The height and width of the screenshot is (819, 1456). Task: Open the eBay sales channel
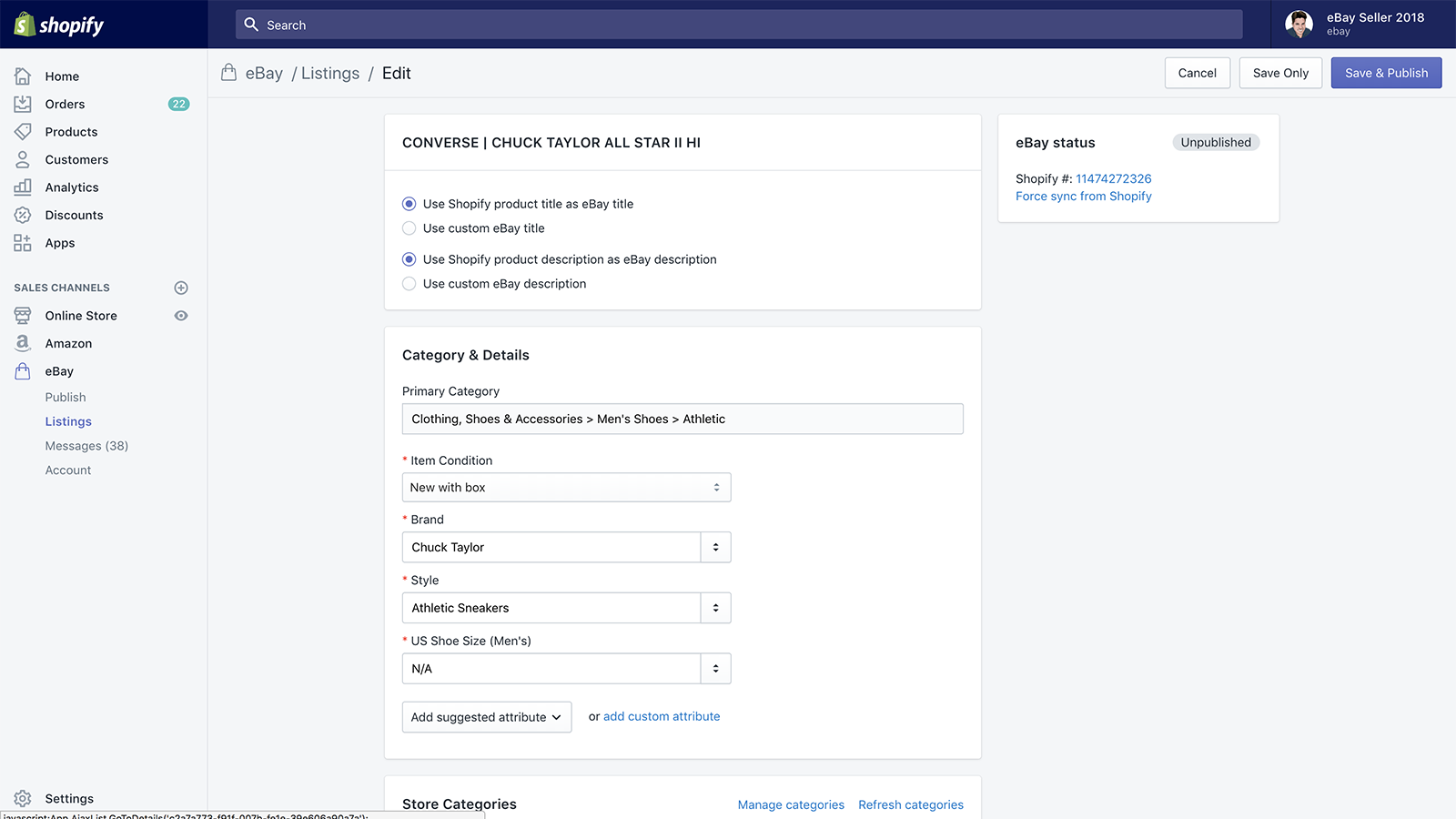[59, 371]
